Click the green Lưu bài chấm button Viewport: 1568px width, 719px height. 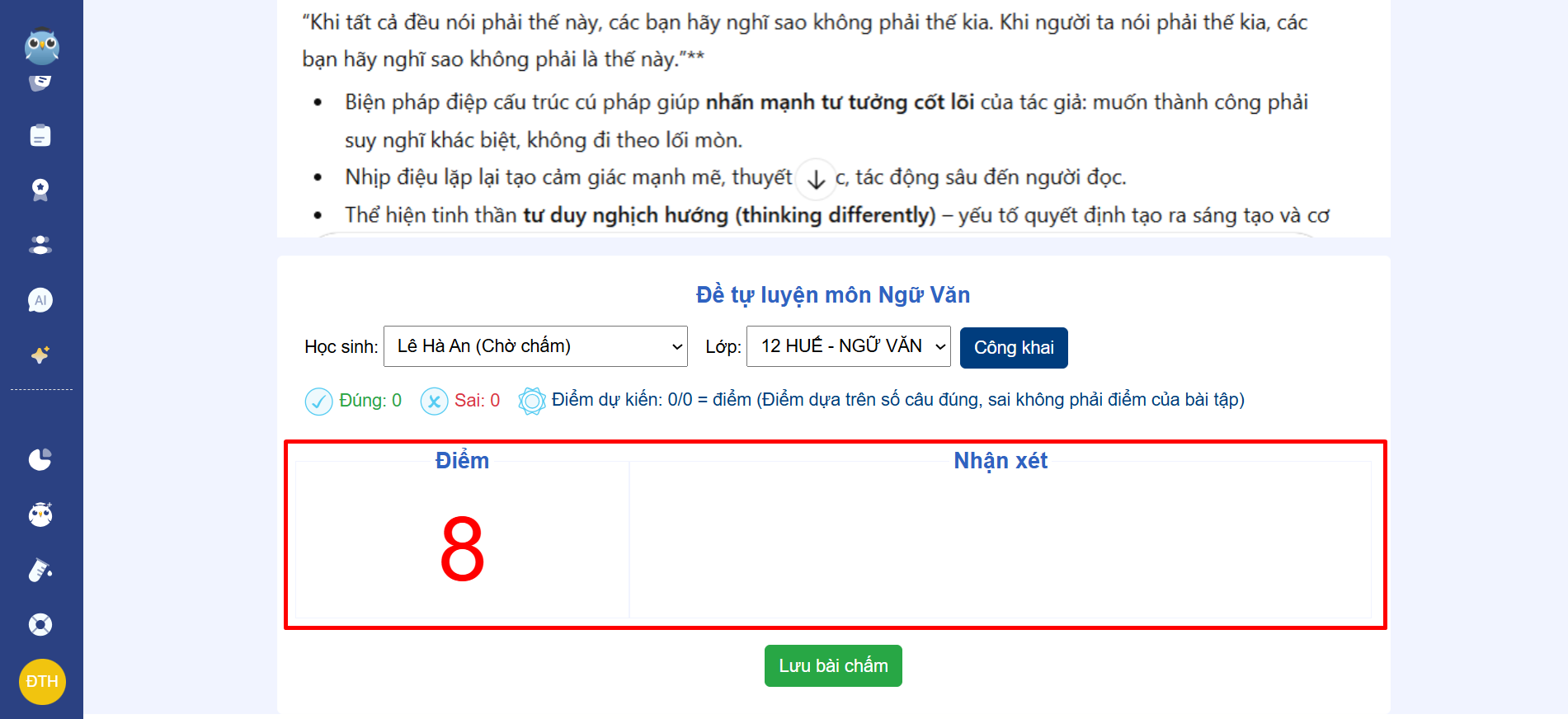point(833,665)
